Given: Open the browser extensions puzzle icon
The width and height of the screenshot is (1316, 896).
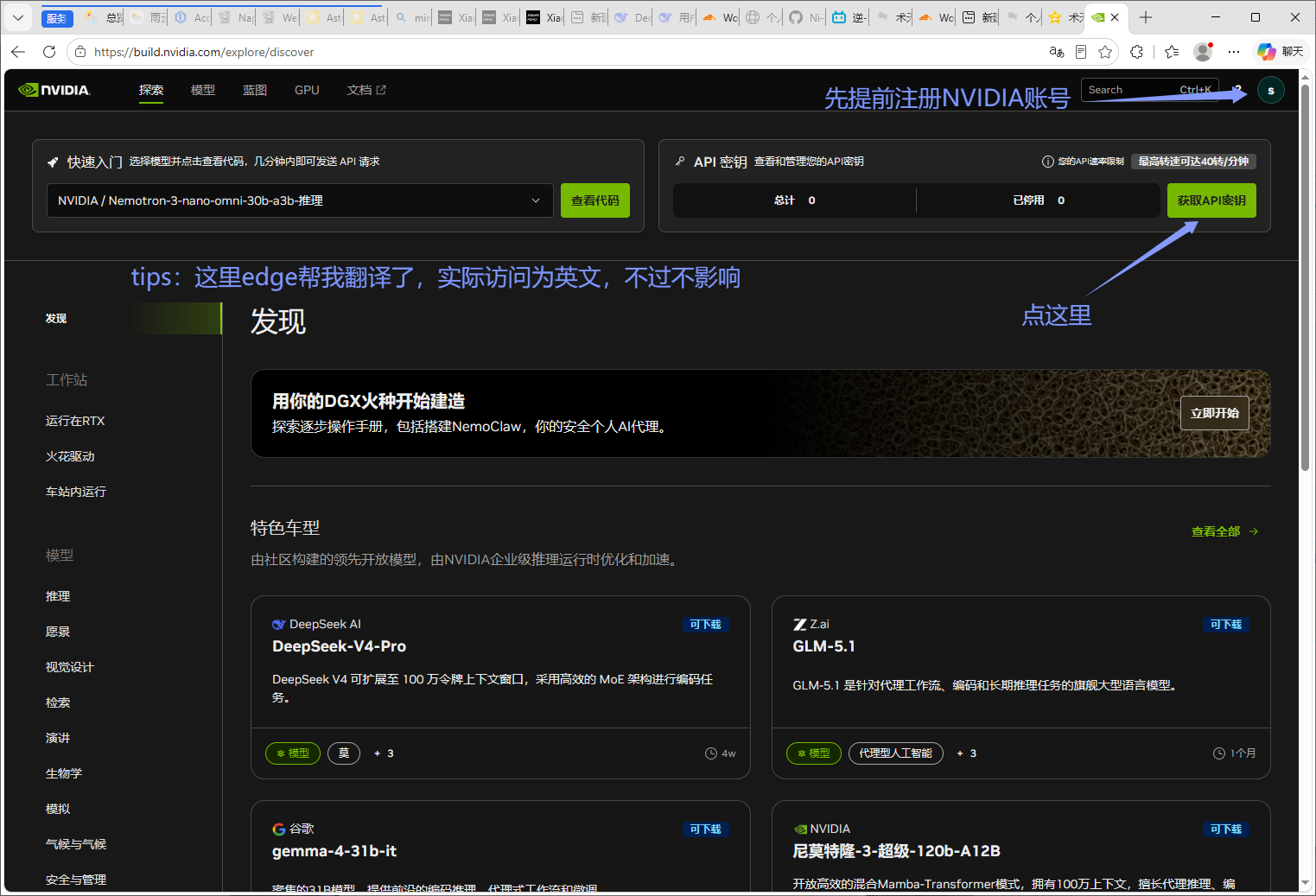Looking at the screenshot, I should pos(1137,52).
